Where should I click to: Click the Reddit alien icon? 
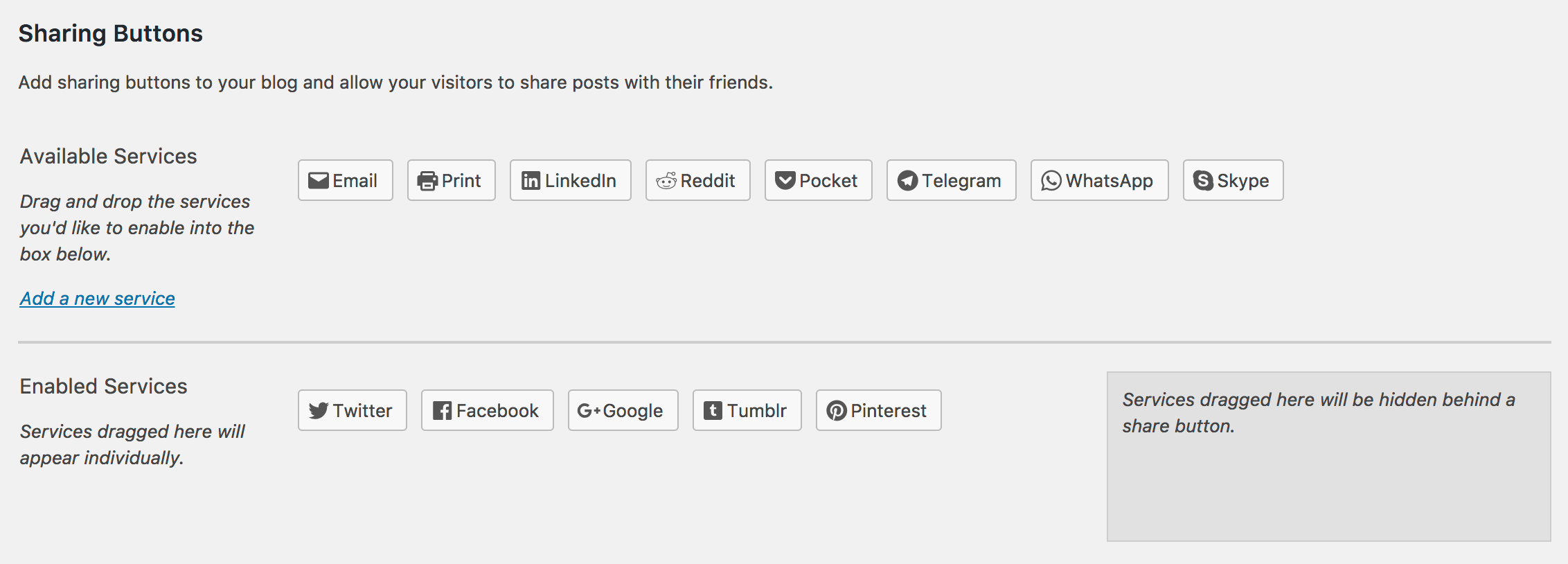point(667,180)
